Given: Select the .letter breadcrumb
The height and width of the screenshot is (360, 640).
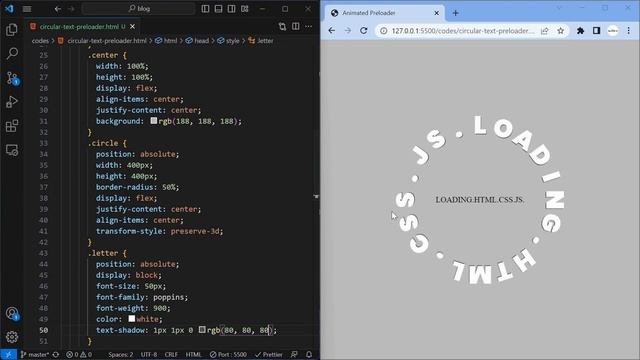Looking at the screenshot, I should tap(261, 41).
